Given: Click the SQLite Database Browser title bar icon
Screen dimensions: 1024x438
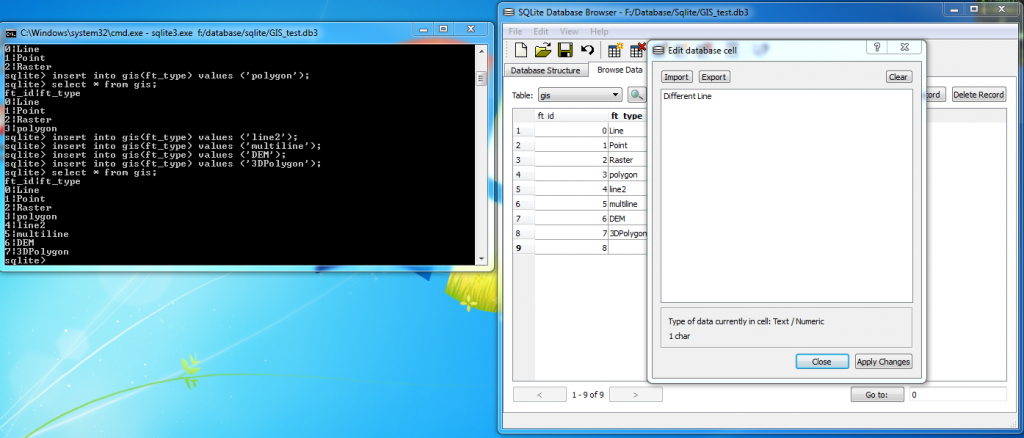Looking at the screenshot, I should point(511,12).
